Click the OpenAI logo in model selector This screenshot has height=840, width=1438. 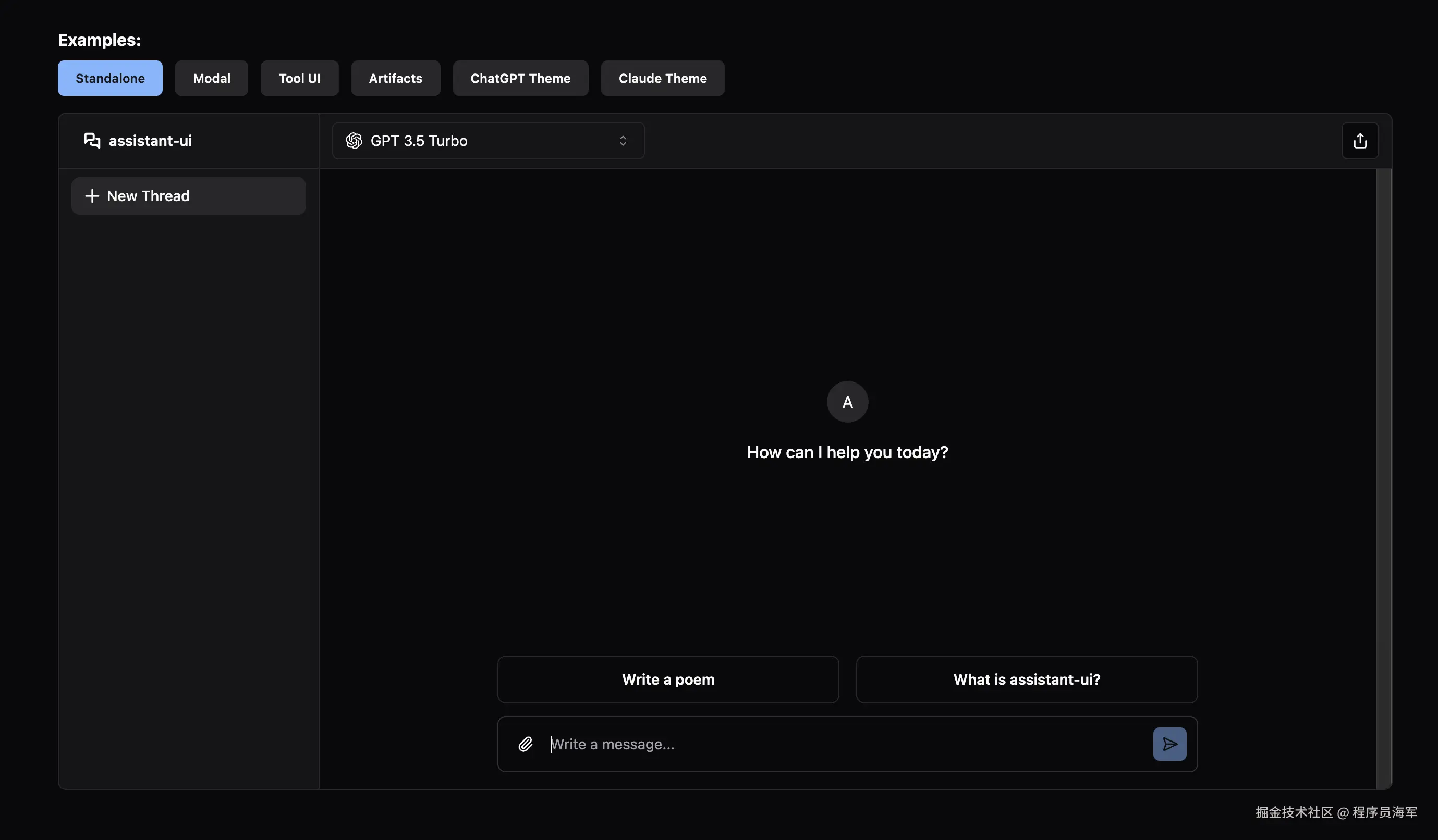(x=354, y=141)
